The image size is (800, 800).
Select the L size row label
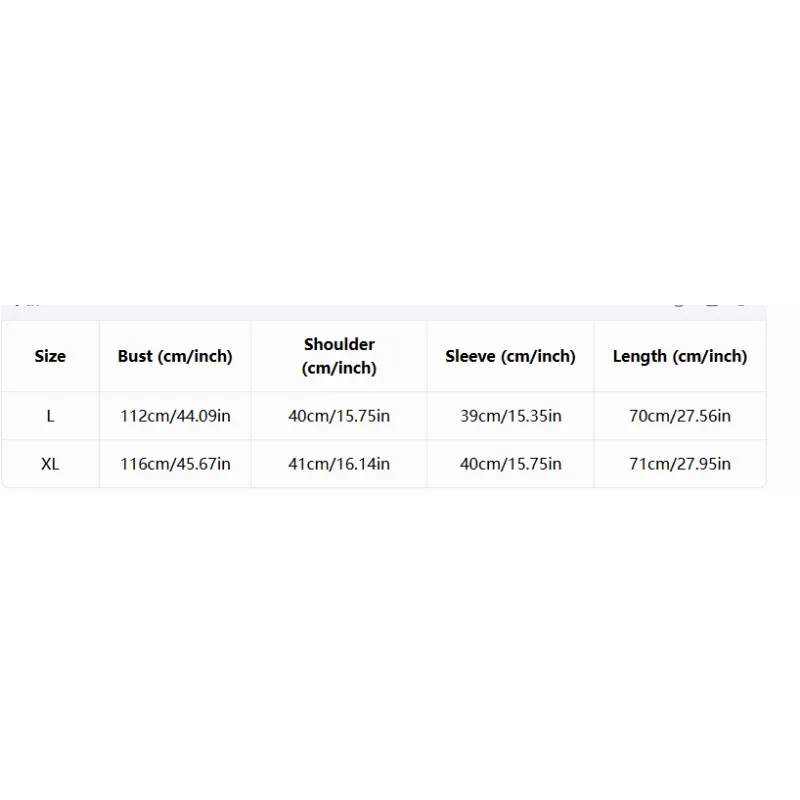50,416
